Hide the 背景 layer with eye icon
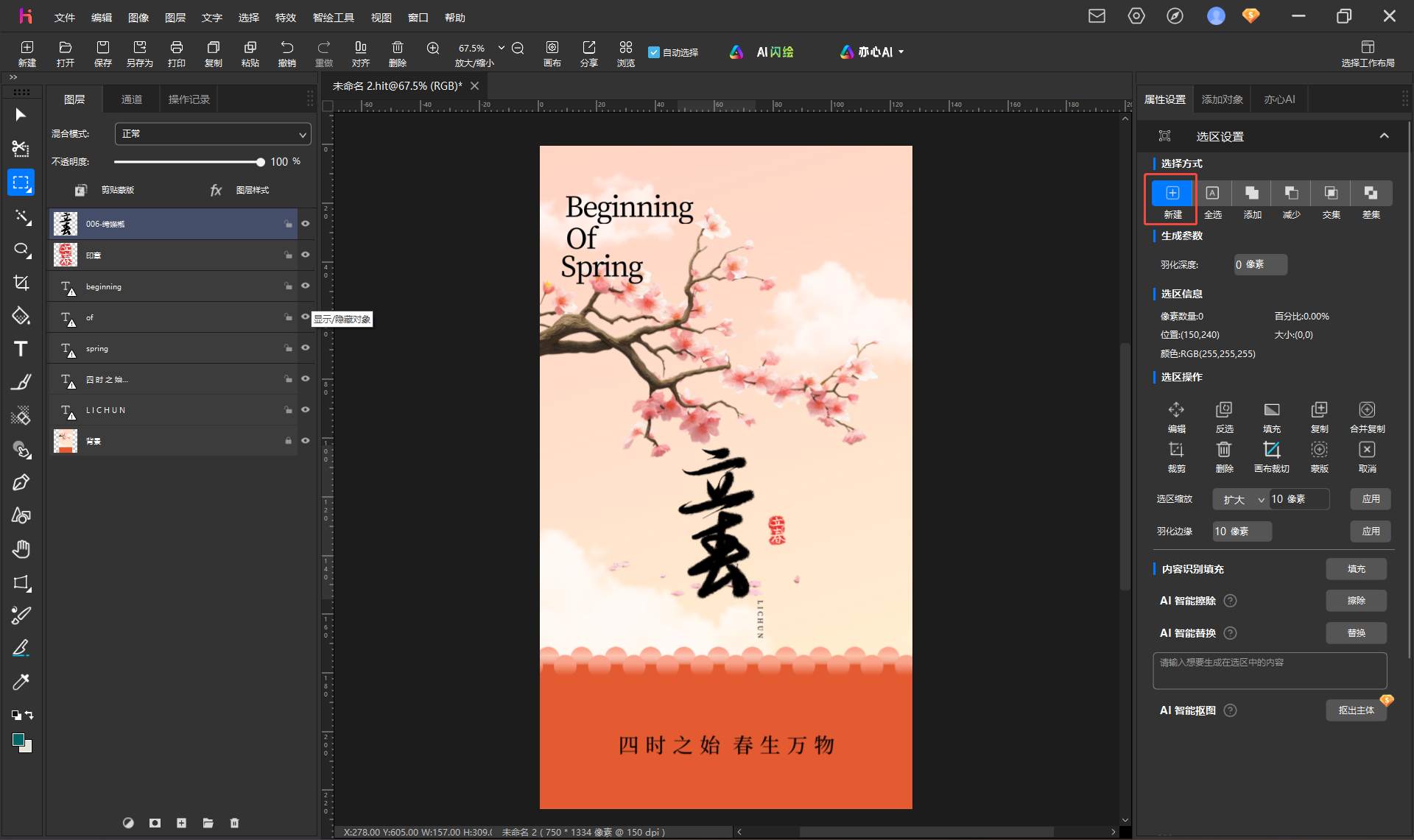The width and height of the screenshot is (1414, 840). [x=306, y=440]
